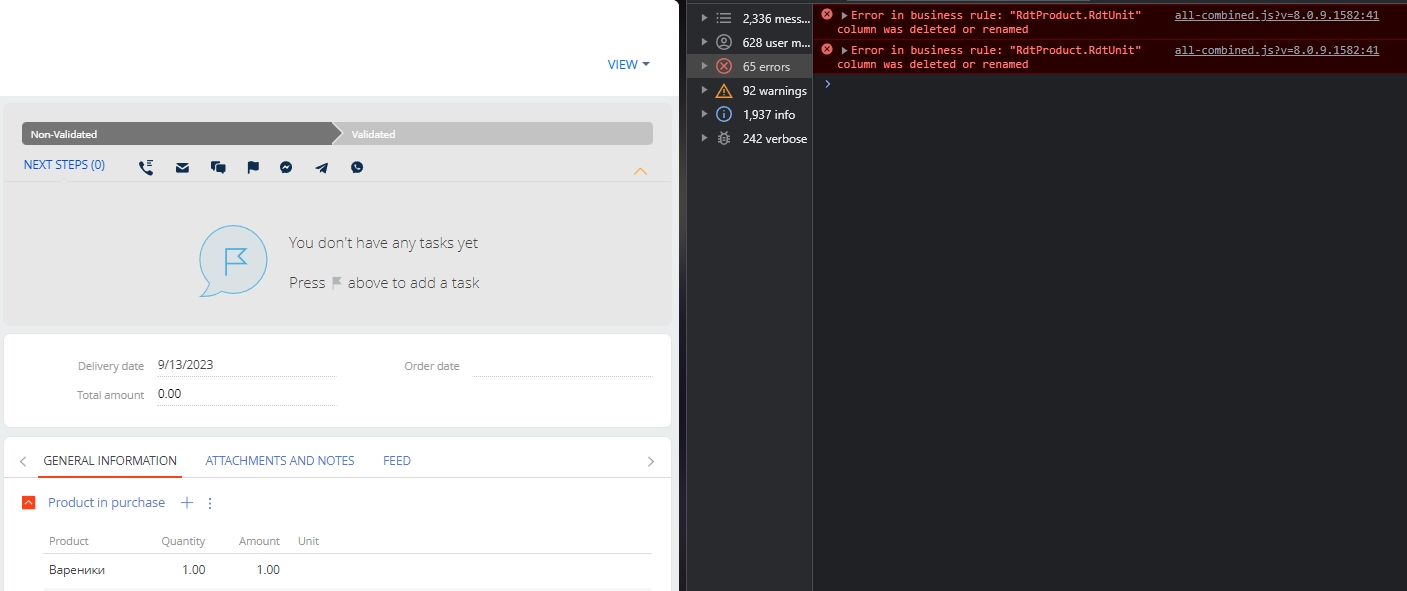Image resolution: width=1407 pixels, height=591 pixels.
Task: Start a call using the phone icon
Action: pyautogui.click(x=146, y=168)
